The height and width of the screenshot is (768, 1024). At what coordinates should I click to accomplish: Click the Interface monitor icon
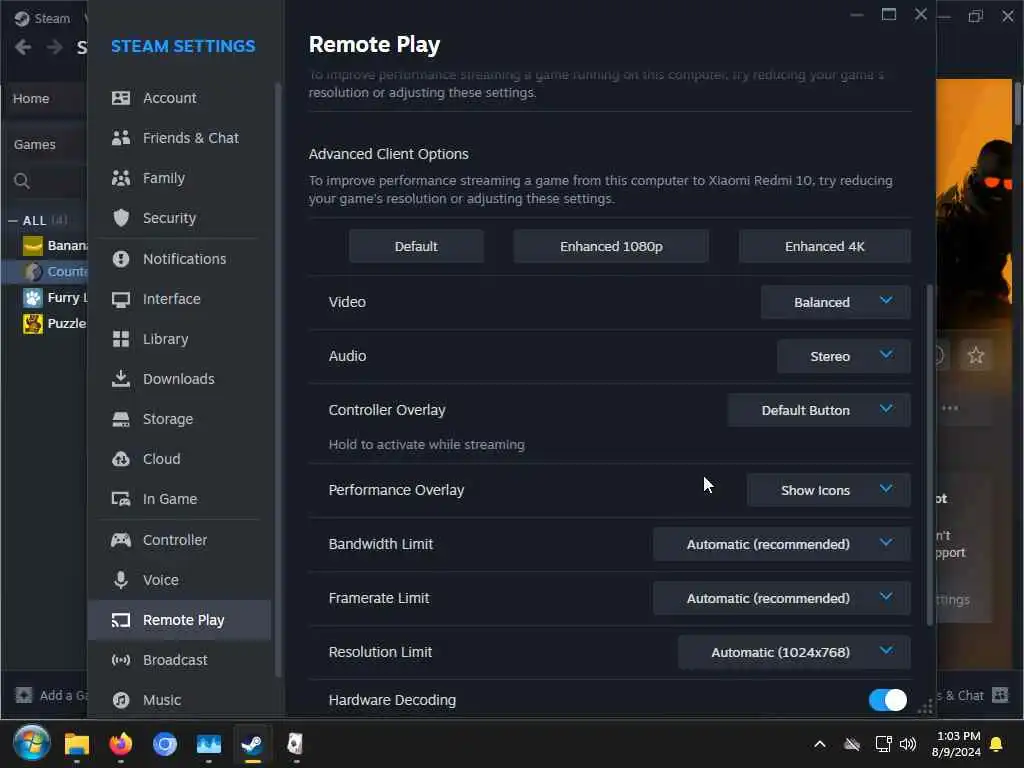tap(121, 299)
